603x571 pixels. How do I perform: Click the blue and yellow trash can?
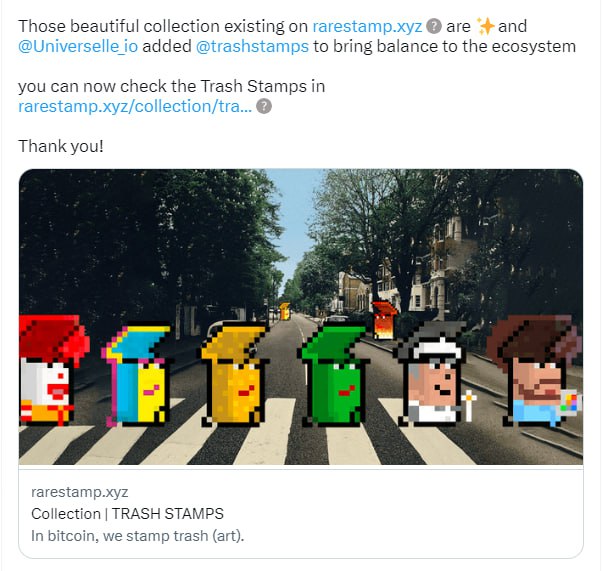[x=137, y=376]
